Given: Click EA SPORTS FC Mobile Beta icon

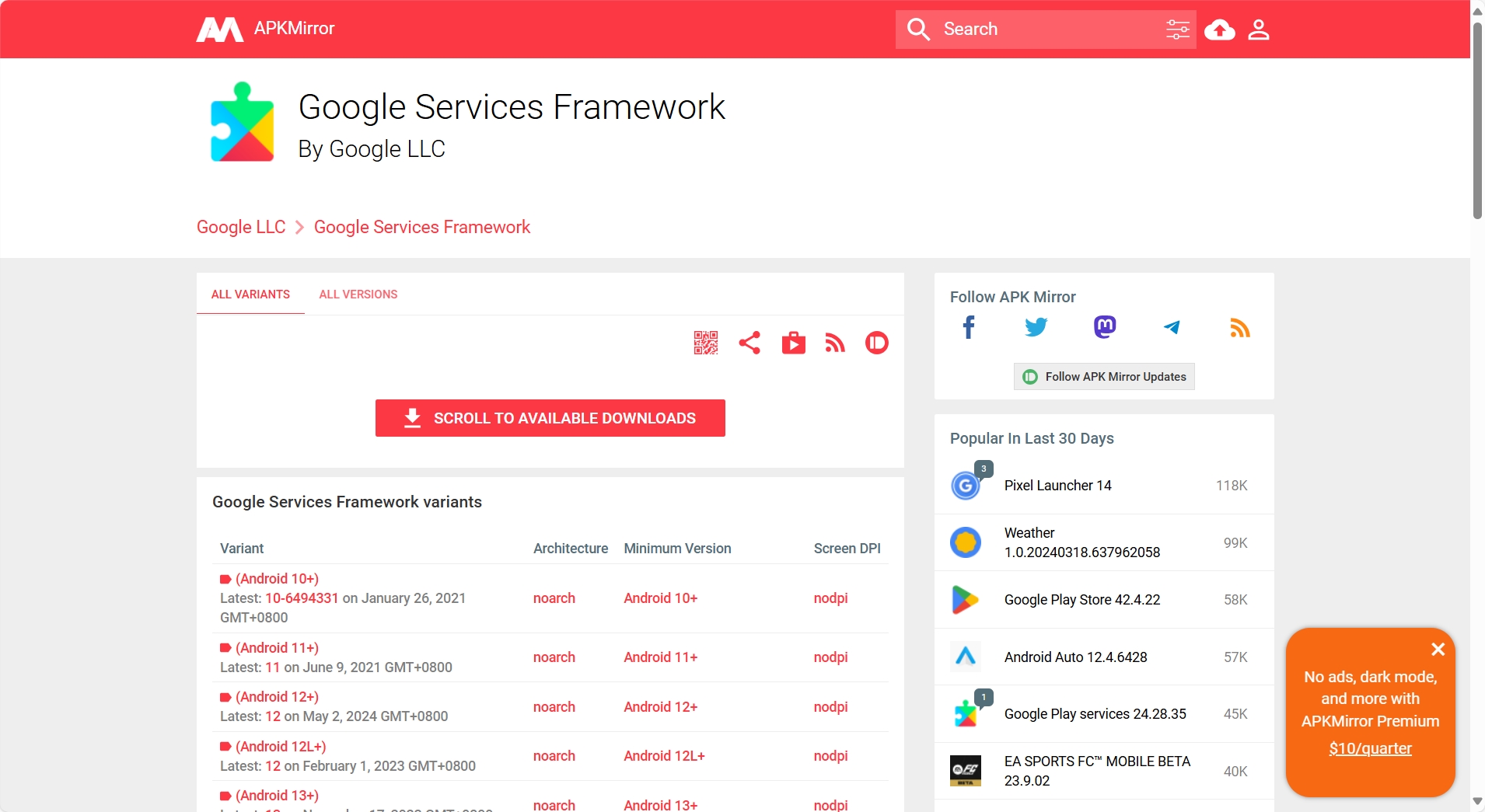Looking at the screenshot, I should click(x=966, y=771).
